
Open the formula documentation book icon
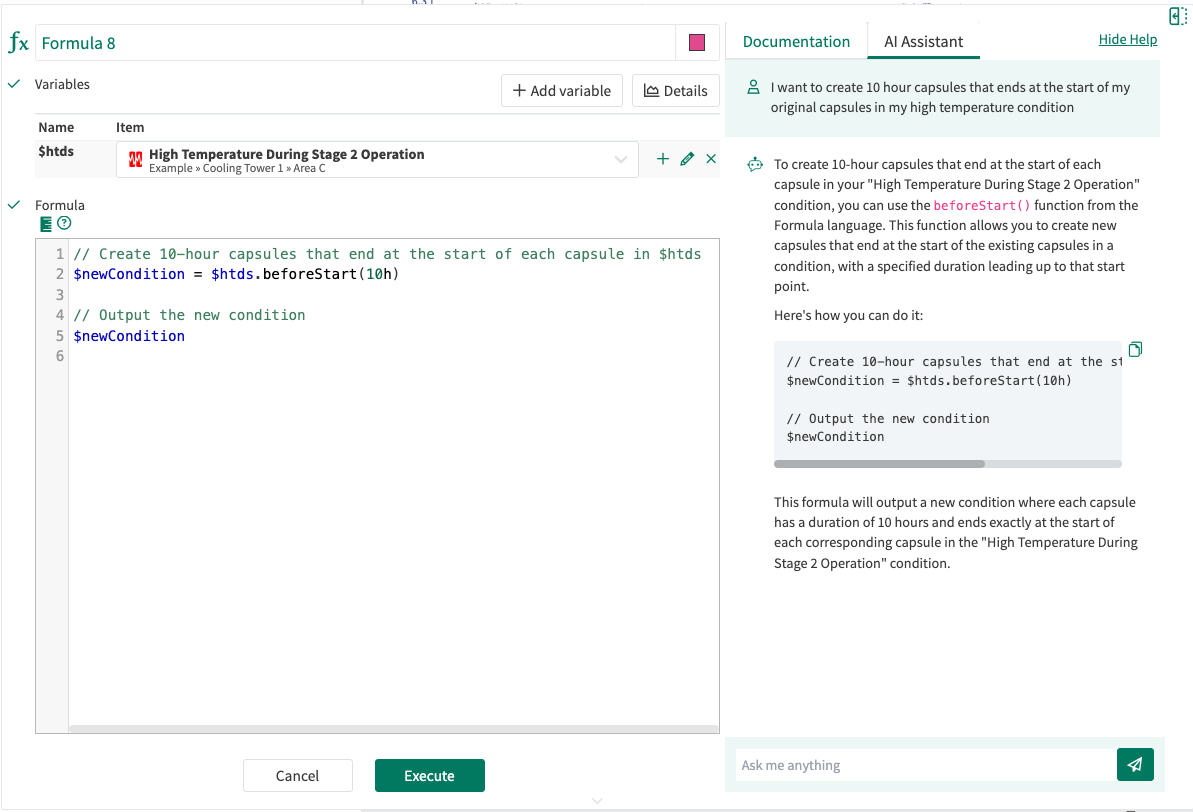coord(46,224)
